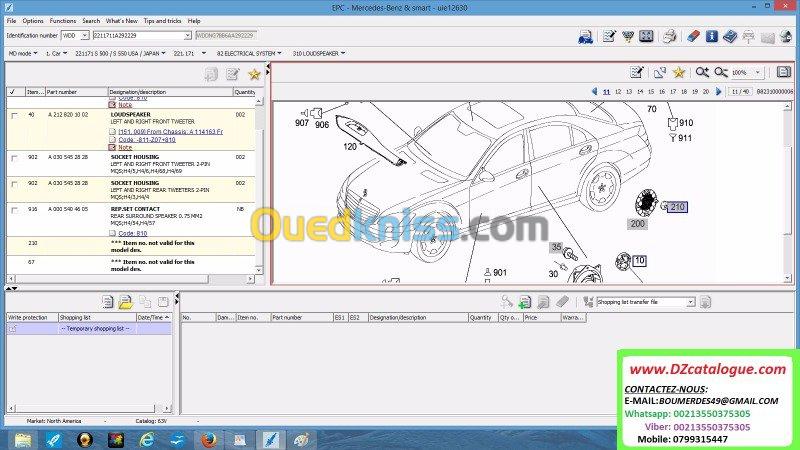The image size is (800, 450).
Task: Create new shopping list icon
Action: click(107, 302)
